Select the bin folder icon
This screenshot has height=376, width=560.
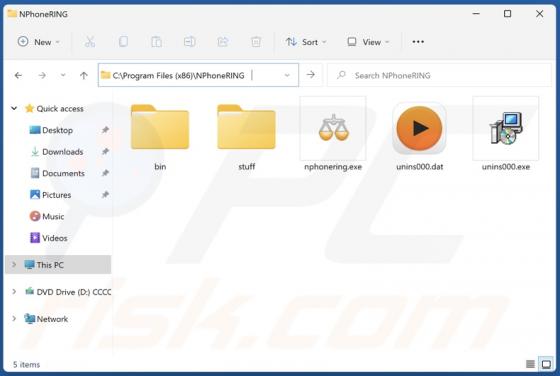(160, 127)
